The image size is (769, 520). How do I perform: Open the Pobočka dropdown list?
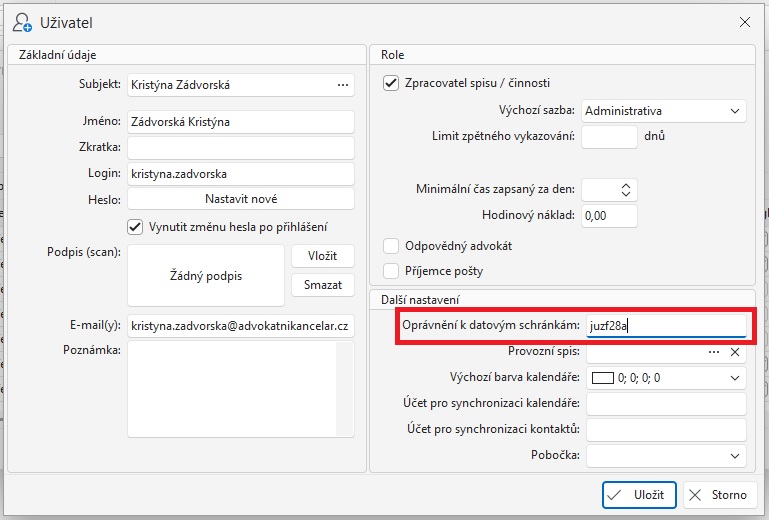coord(735,456)
